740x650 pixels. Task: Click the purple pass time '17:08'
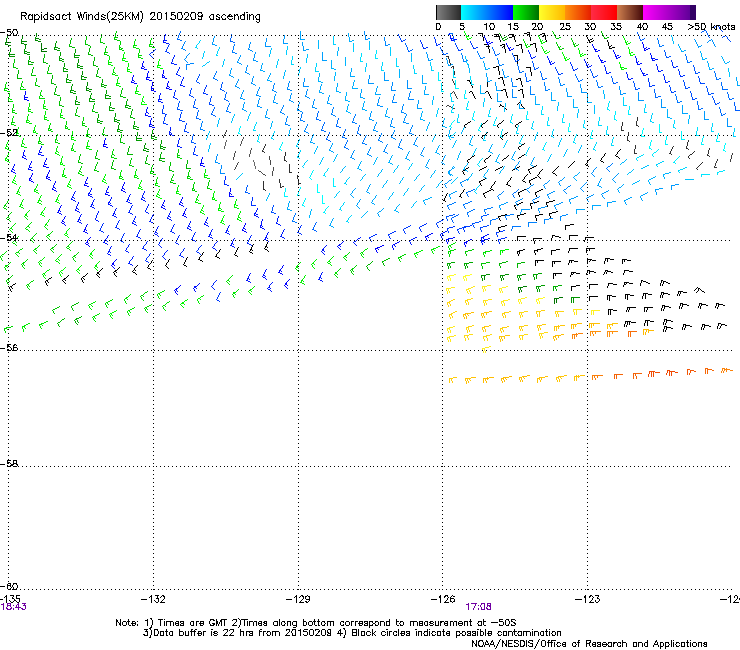pyautogui.click(x=478, y=607)
